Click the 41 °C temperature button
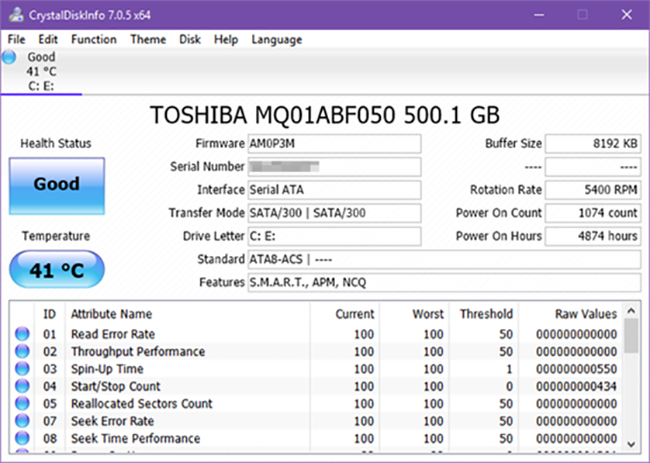The height and width of the screenshot is (463, 650). (56, 271)
